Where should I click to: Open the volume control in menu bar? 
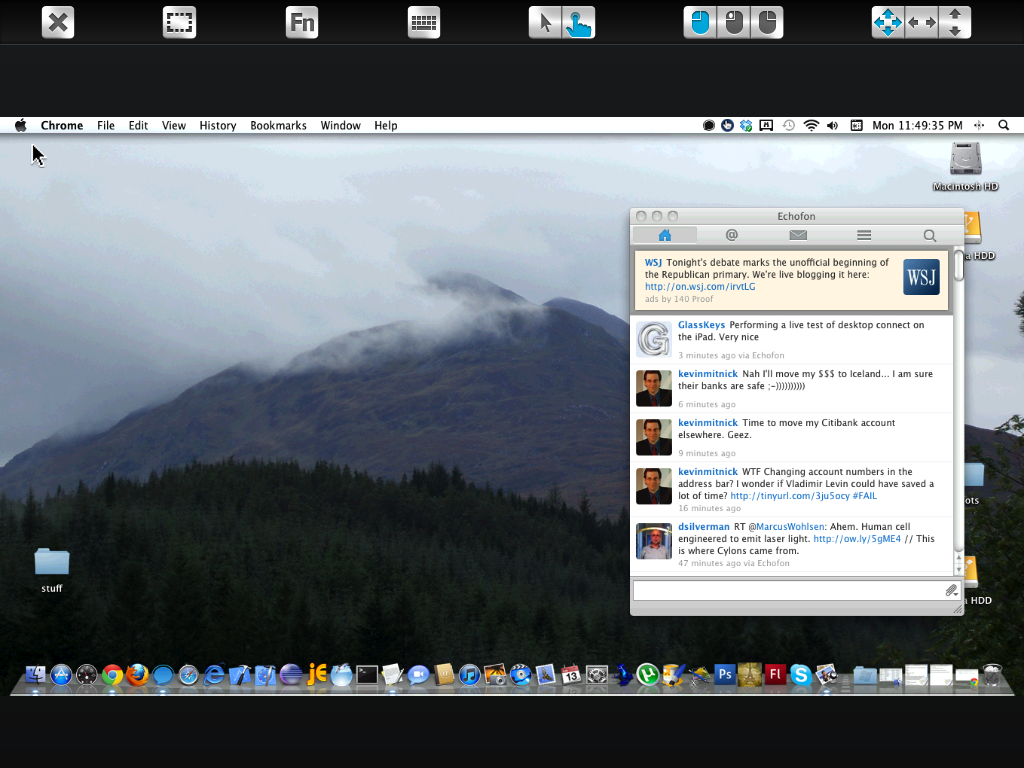click(x=832, y=126)
